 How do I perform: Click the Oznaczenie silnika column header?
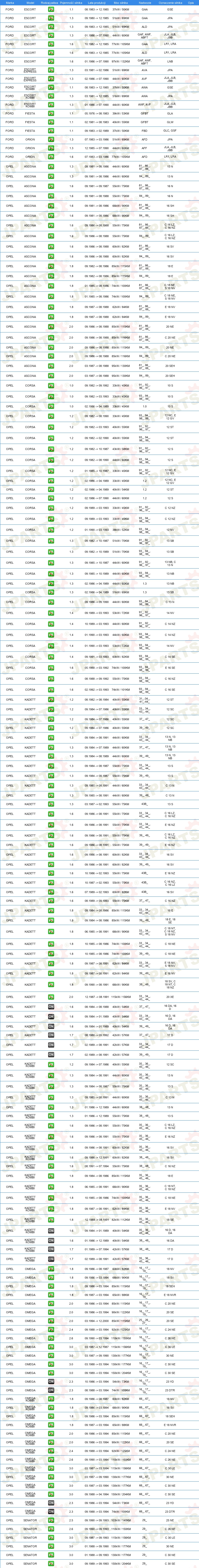[x=170, y=3]
